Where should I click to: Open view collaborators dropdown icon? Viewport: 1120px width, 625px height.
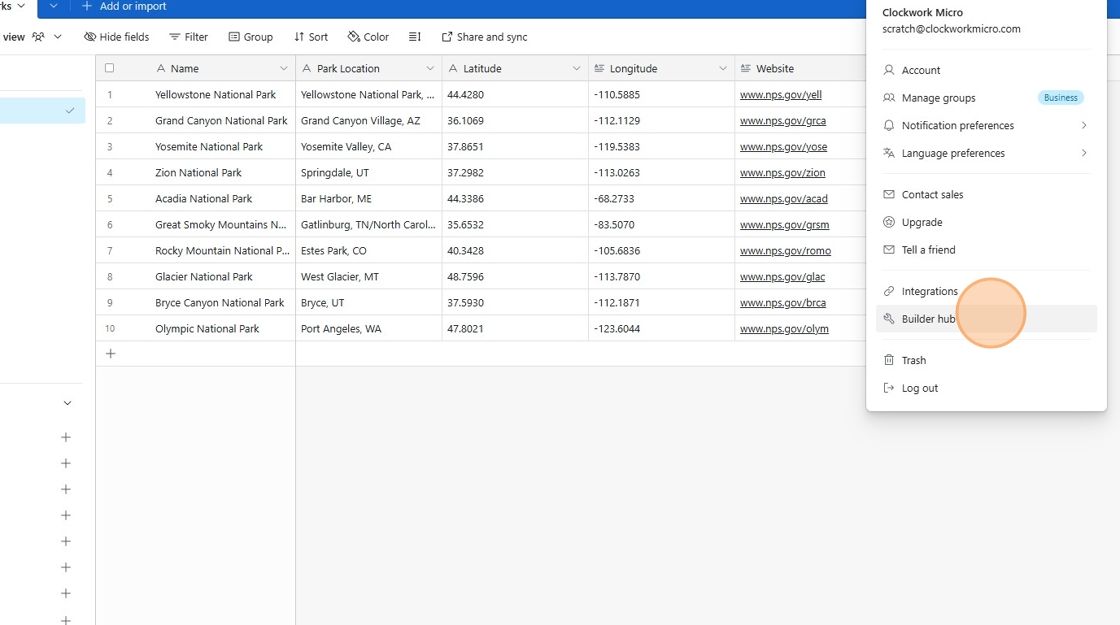pyautogui.click(x=39, y=37)
